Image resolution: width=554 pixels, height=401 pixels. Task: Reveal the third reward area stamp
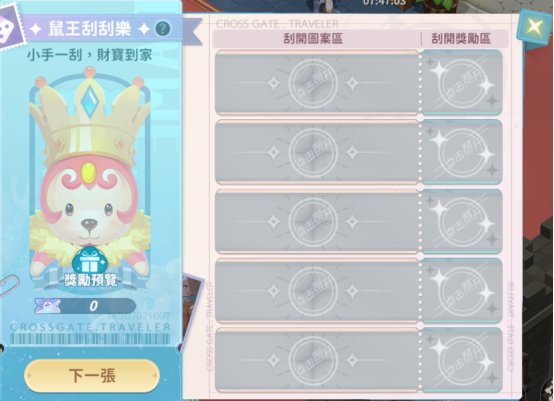tap(462, 222)
